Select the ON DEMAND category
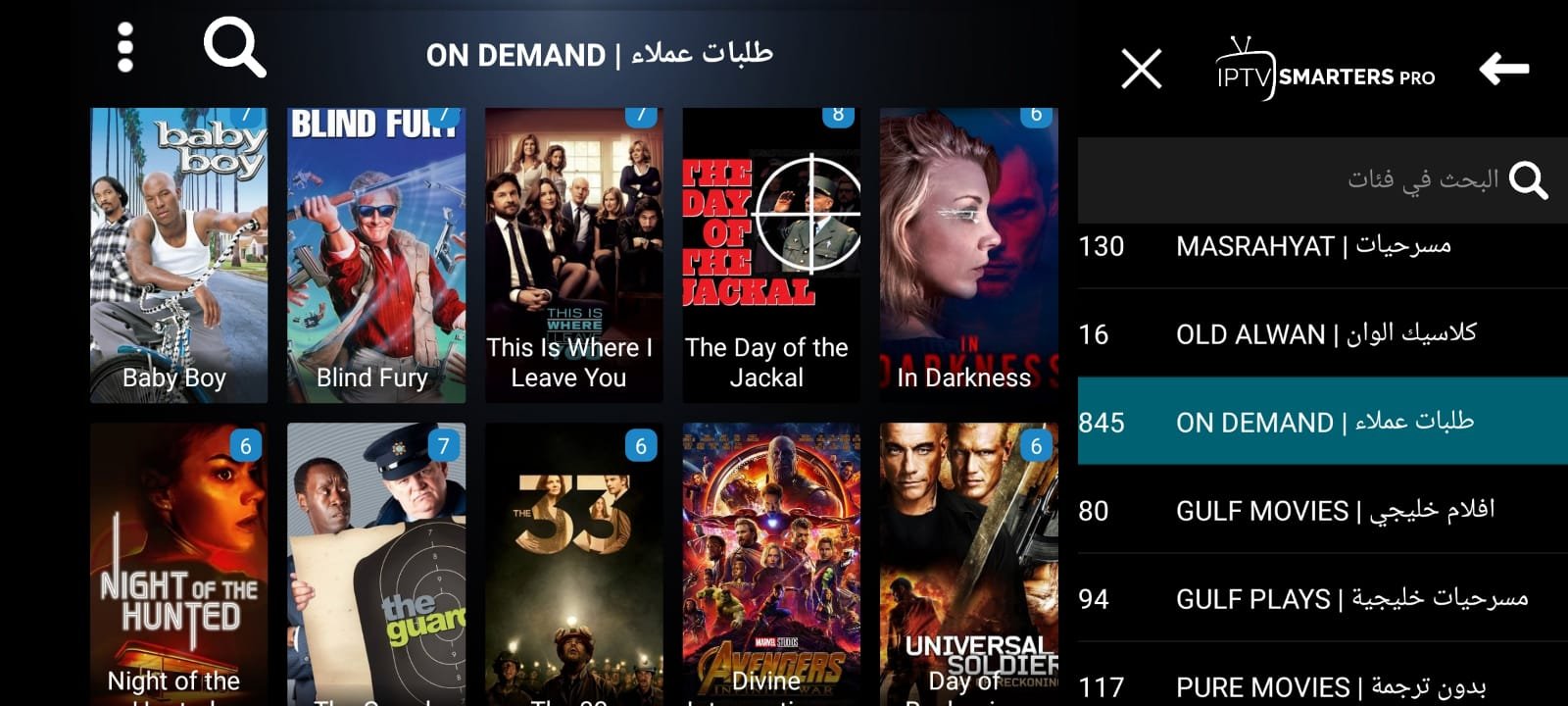Image resolution: width=1568 pixels, height=706 pixels. (x=1323, y=422)
